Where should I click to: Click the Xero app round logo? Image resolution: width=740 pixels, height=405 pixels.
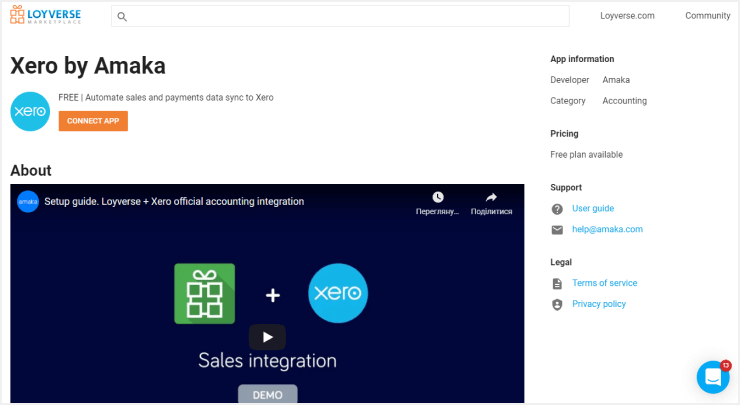point(30,112)
